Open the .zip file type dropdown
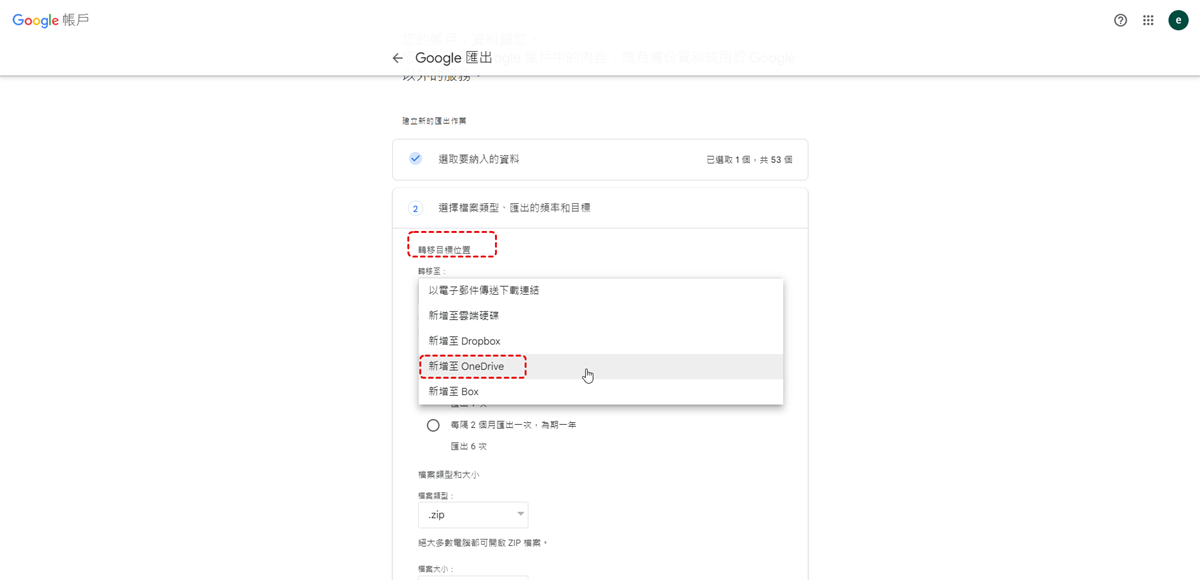 (x=473, y=514)
